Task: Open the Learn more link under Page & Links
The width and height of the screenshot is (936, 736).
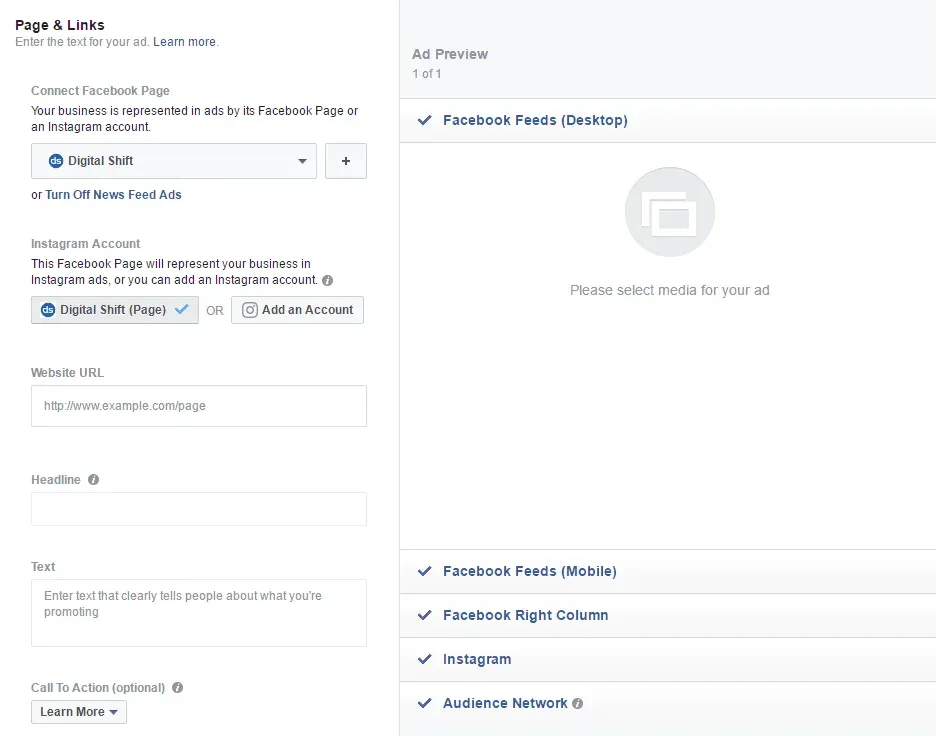Action: pyautogui.click(x=185, y=42)
